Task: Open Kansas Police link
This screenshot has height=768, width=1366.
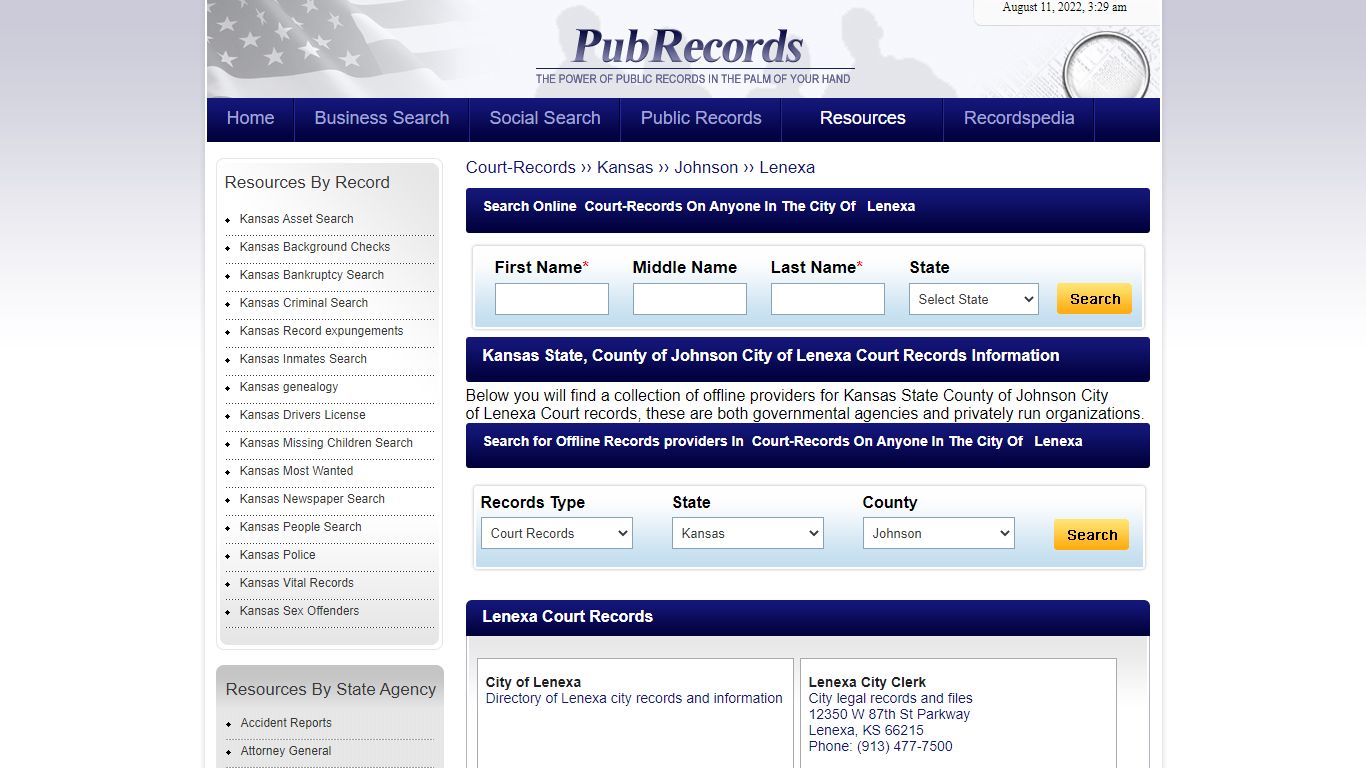Action: tap(278, 555)
